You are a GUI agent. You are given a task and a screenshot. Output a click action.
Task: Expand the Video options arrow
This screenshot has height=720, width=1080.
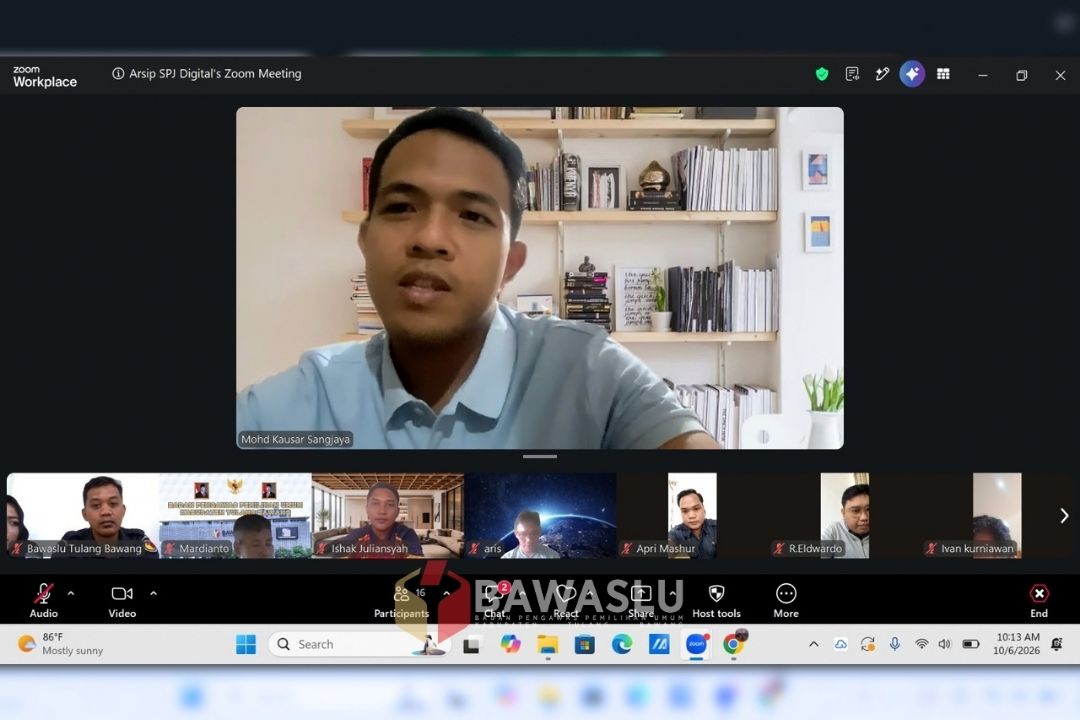[154, 593]
